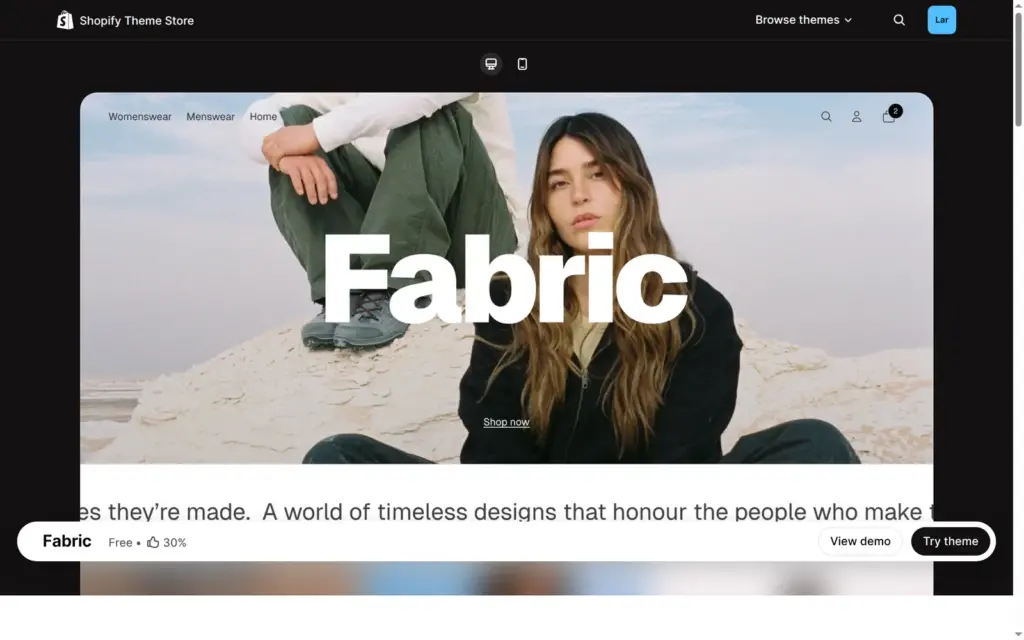Click the Free price label

click(120, 543)
